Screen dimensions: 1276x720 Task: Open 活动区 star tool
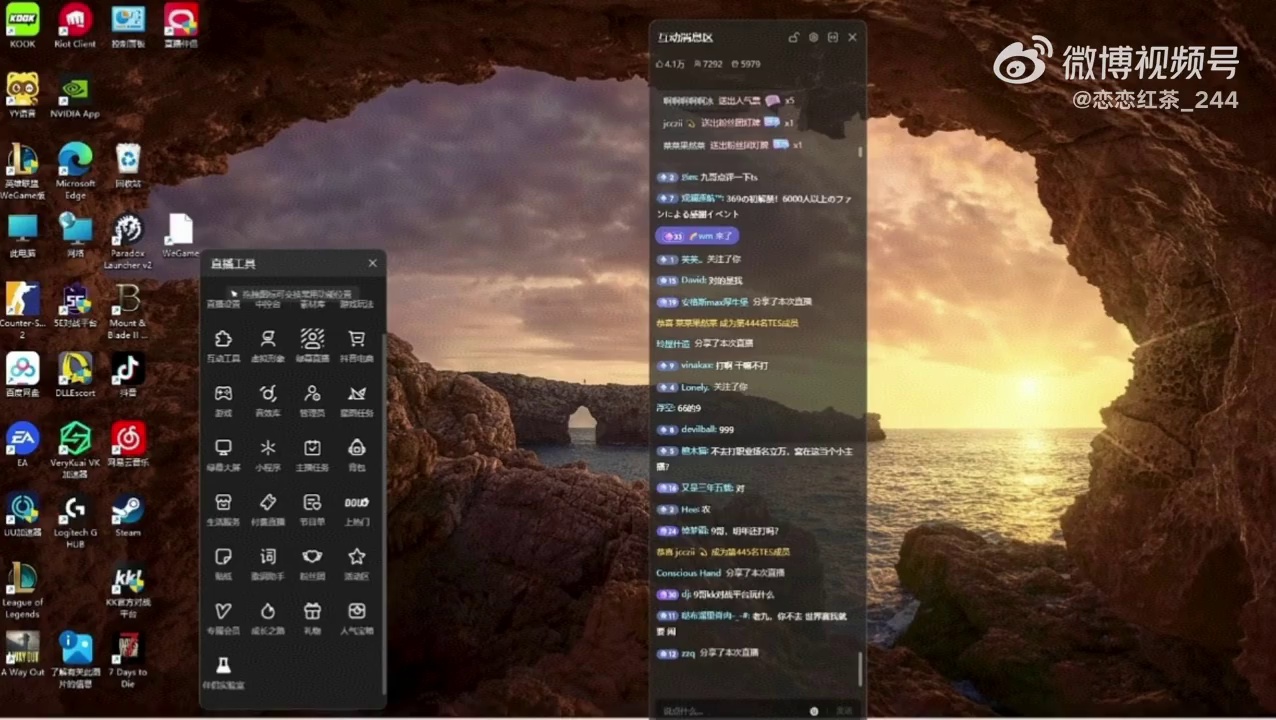click(357, 563)
